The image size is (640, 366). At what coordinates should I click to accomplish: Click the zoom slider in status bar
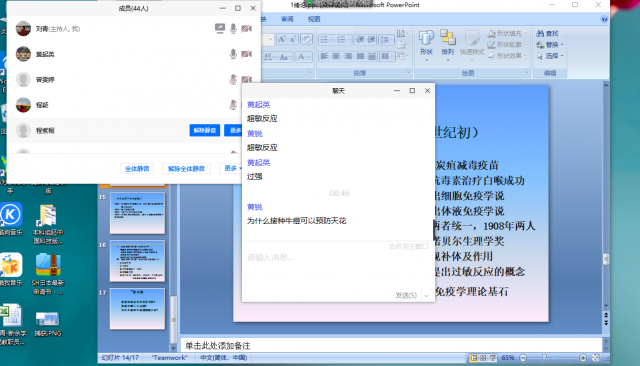coord(553,358)
